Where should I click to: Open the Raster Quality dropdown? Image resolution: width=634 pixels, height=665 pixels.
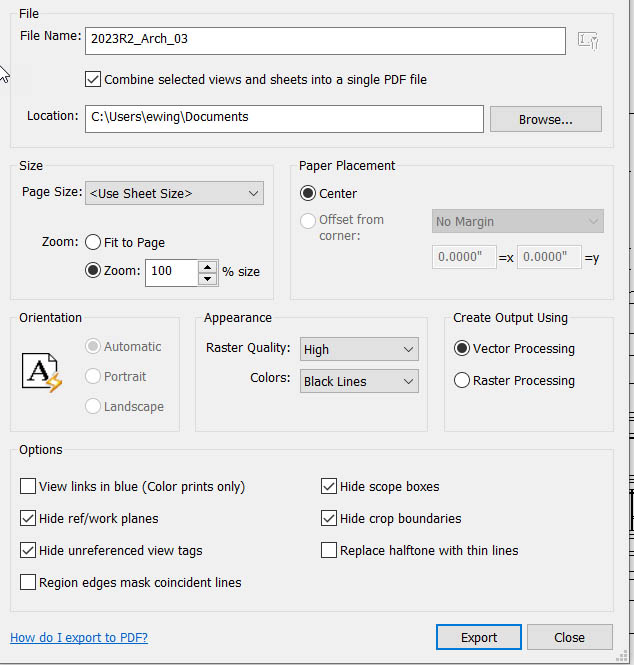[359, 349]
